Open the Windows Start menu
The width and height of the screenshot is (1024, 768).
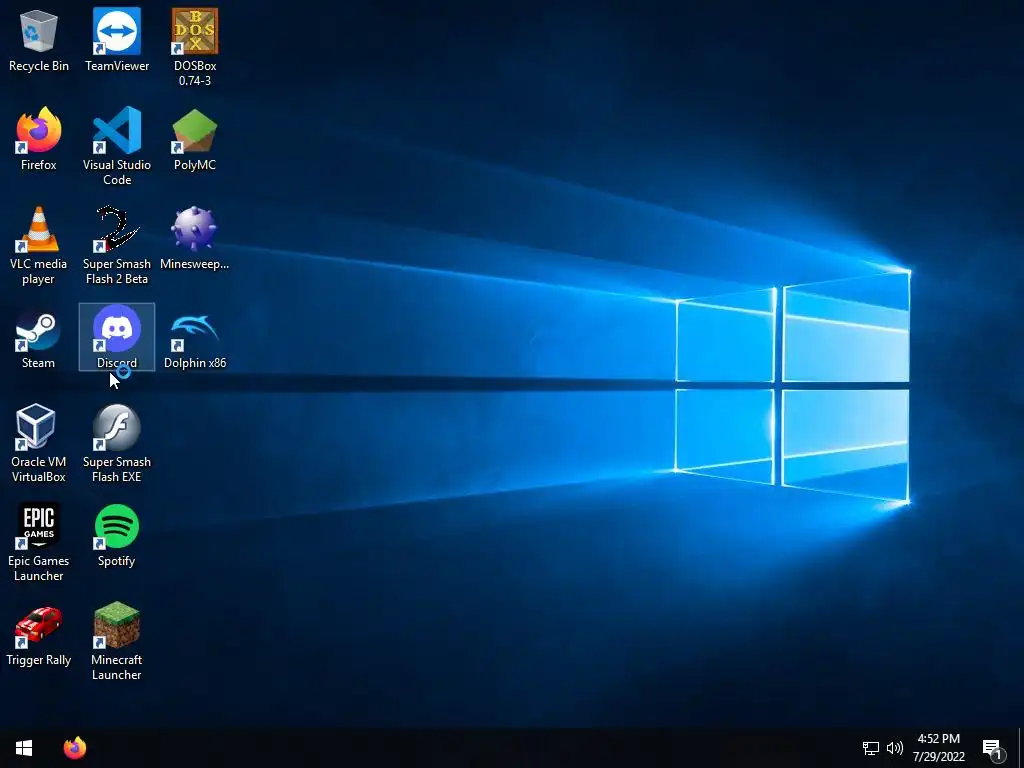pyautogui.click(x=24, y=748)
